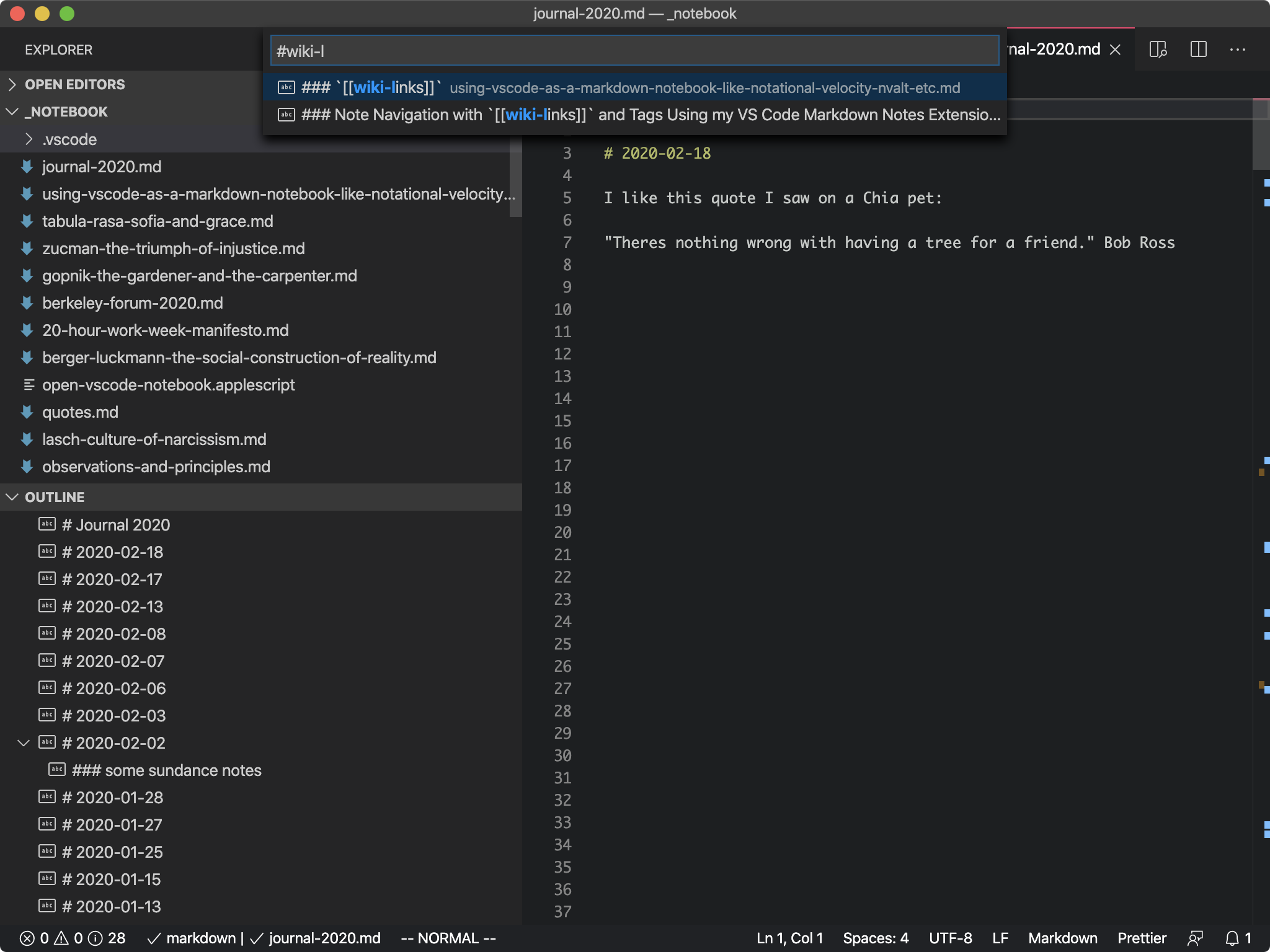The image size is (1270, 952).
Task: Click the split editor icon
Action: pos(1198,50)
